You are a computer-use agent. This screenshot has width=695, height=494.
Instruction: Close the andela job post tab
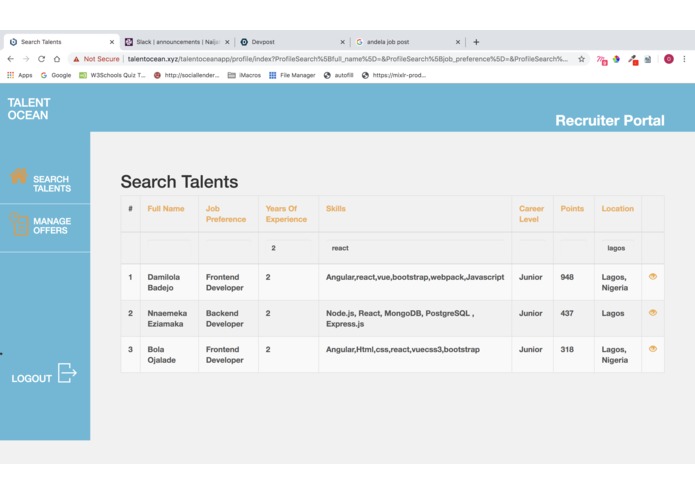click(x=458, y=42)
